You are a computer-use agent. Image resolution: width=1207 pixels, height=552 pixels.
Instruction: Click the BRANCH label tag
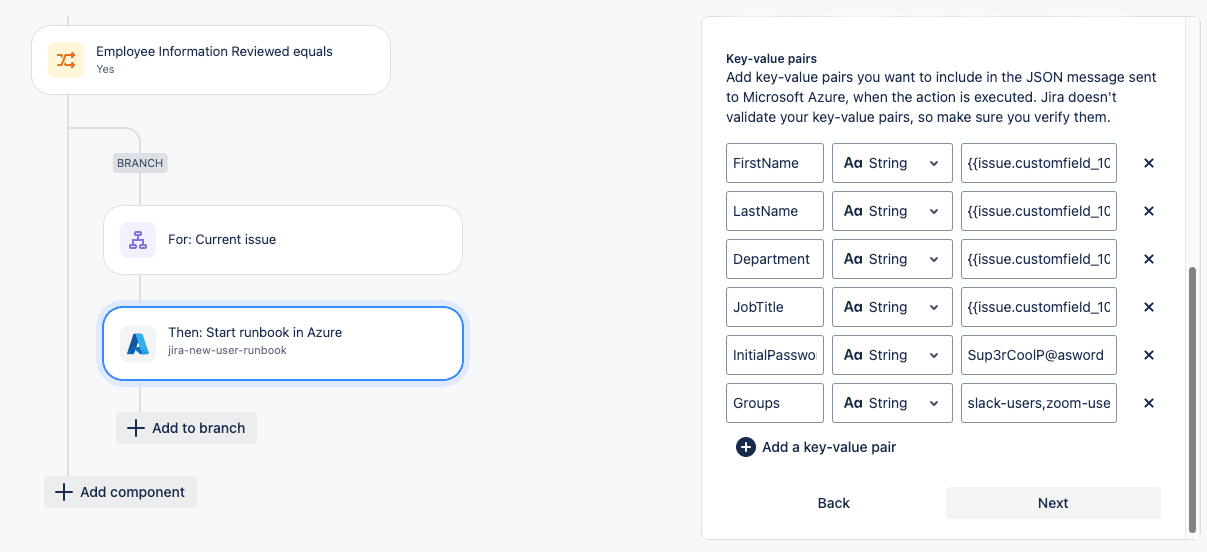(x=140, y=163)
